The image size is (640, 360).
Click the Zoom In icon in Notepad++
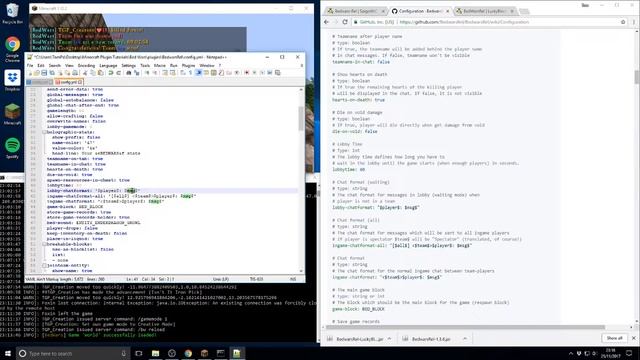147,73
